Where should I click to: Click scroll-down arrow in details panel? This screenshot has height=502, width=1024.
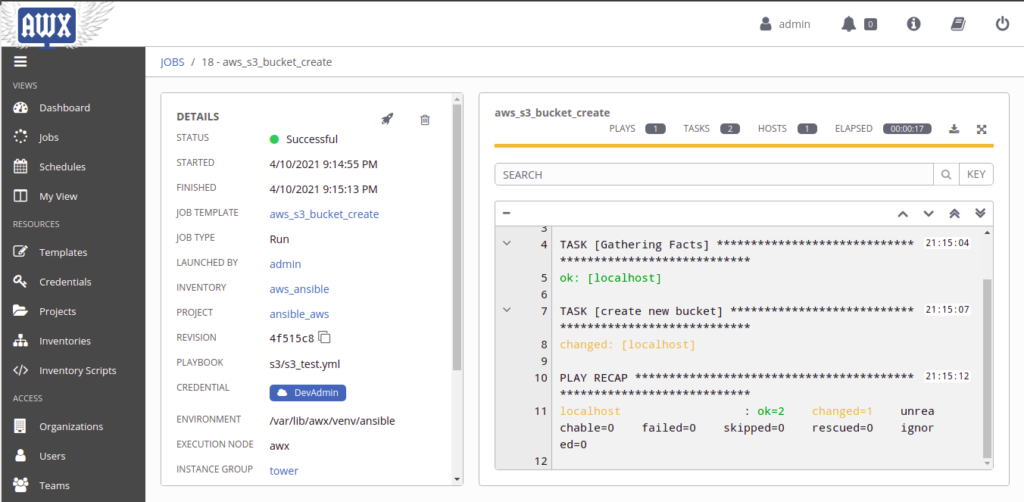click(x=457, y=479)
